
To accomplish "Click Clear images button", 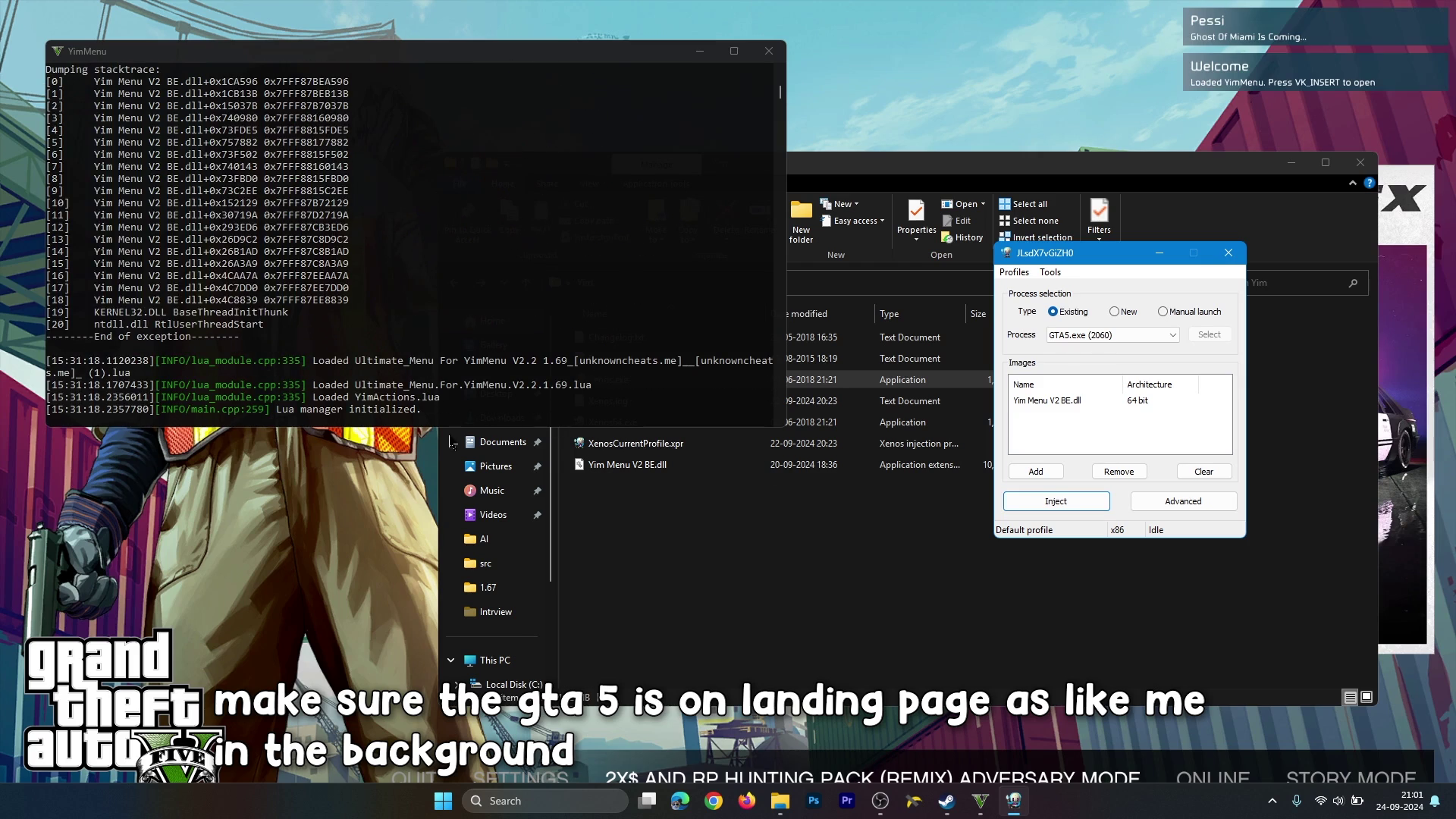I will pyautogui.click(x=1204, y=472).
